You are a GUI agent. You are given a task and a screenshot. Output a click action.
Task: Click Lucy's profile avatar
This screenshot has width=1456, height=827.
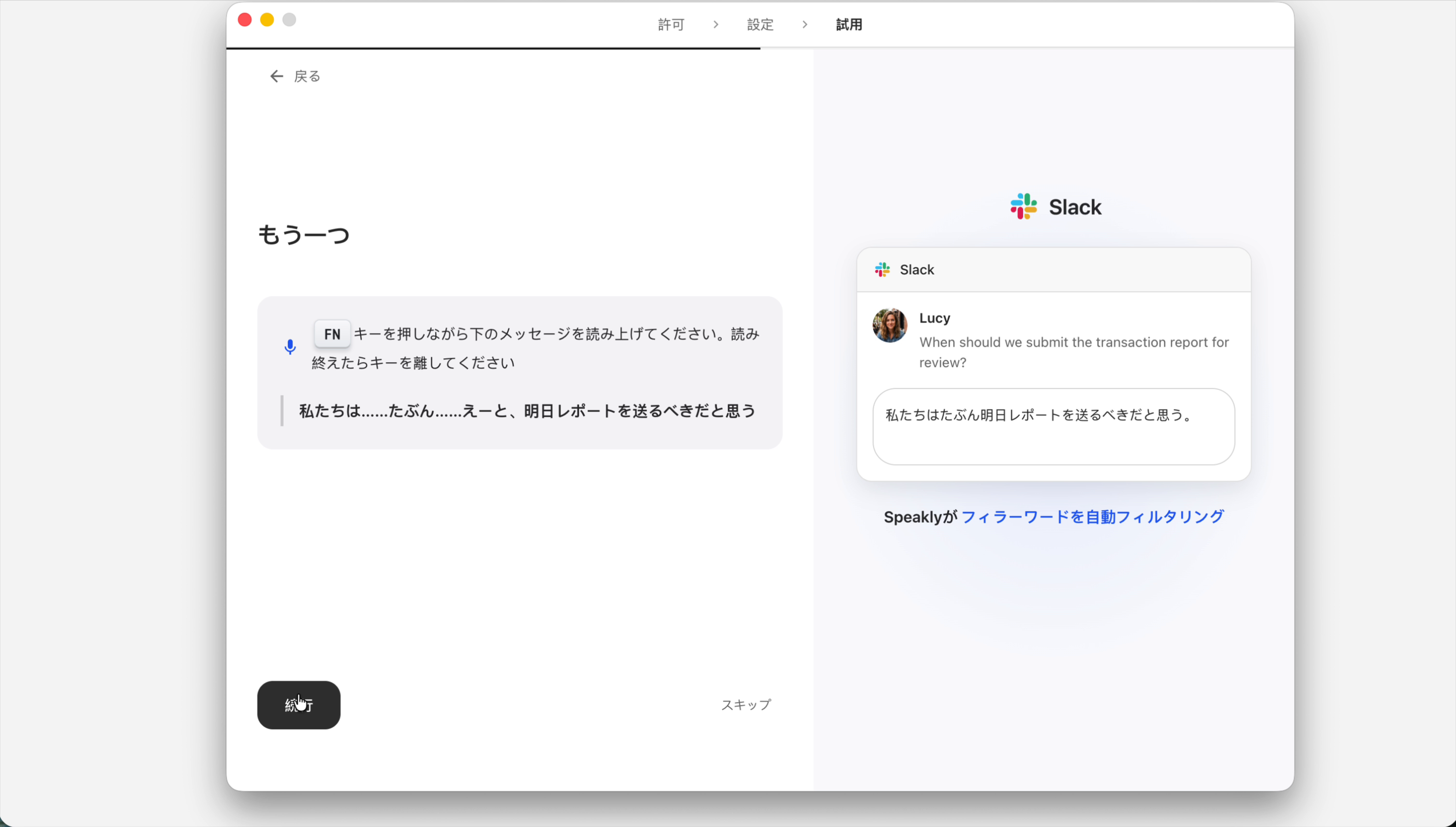click(889, 325)
